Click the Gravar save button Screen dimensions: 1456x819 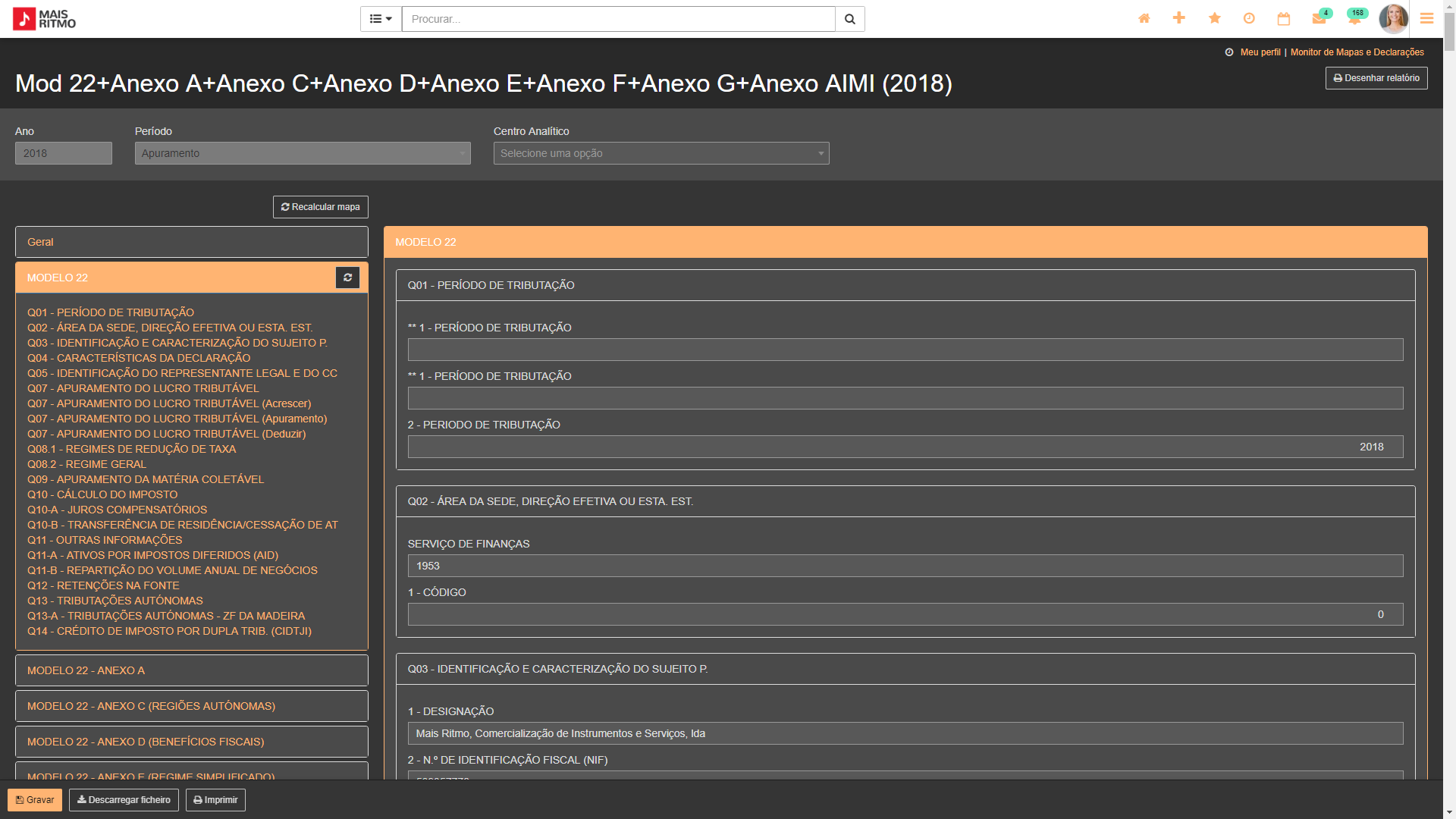[x=35, y=800]
